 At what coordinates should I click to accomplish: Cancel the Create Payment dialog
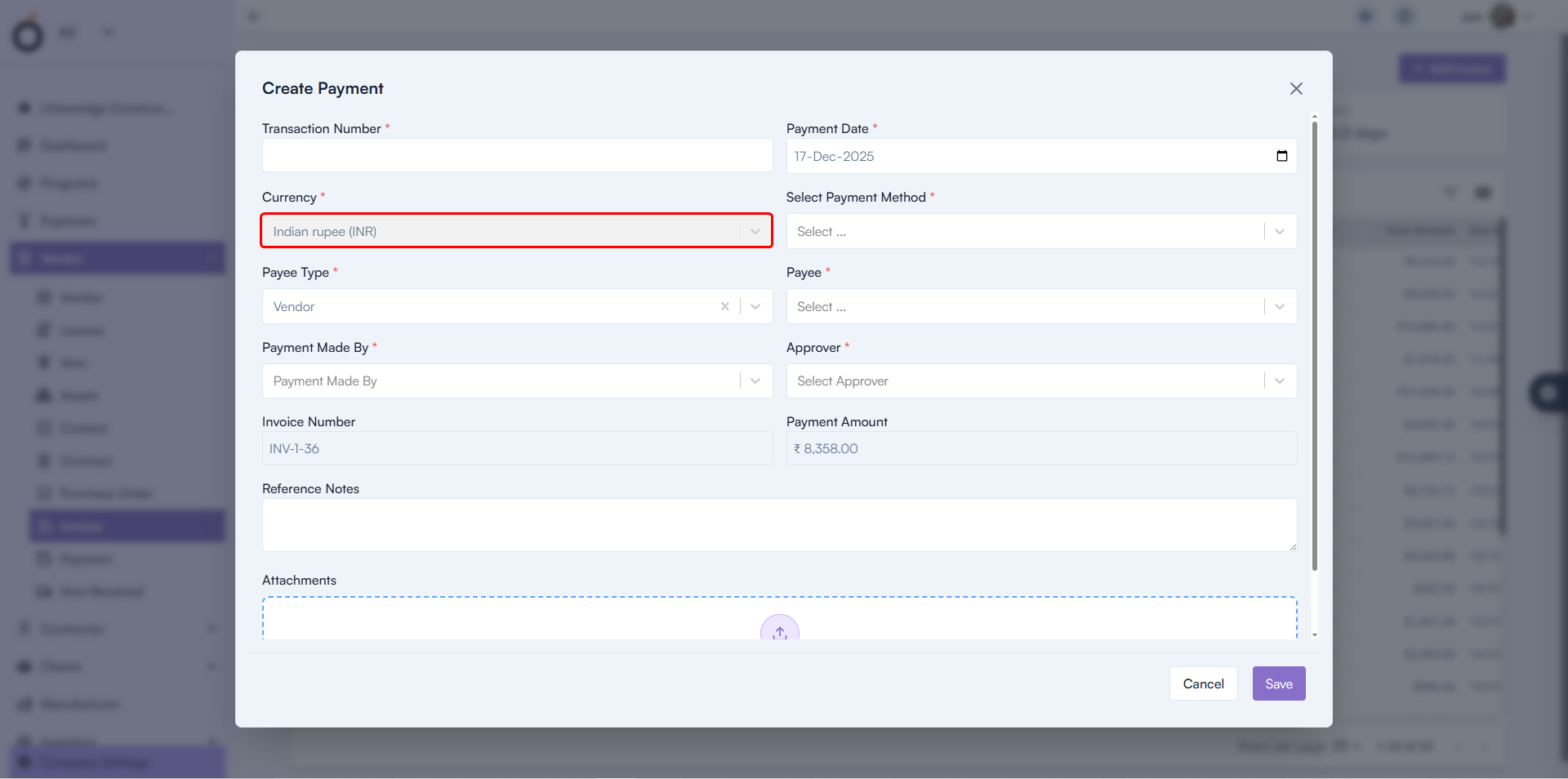1203,683
